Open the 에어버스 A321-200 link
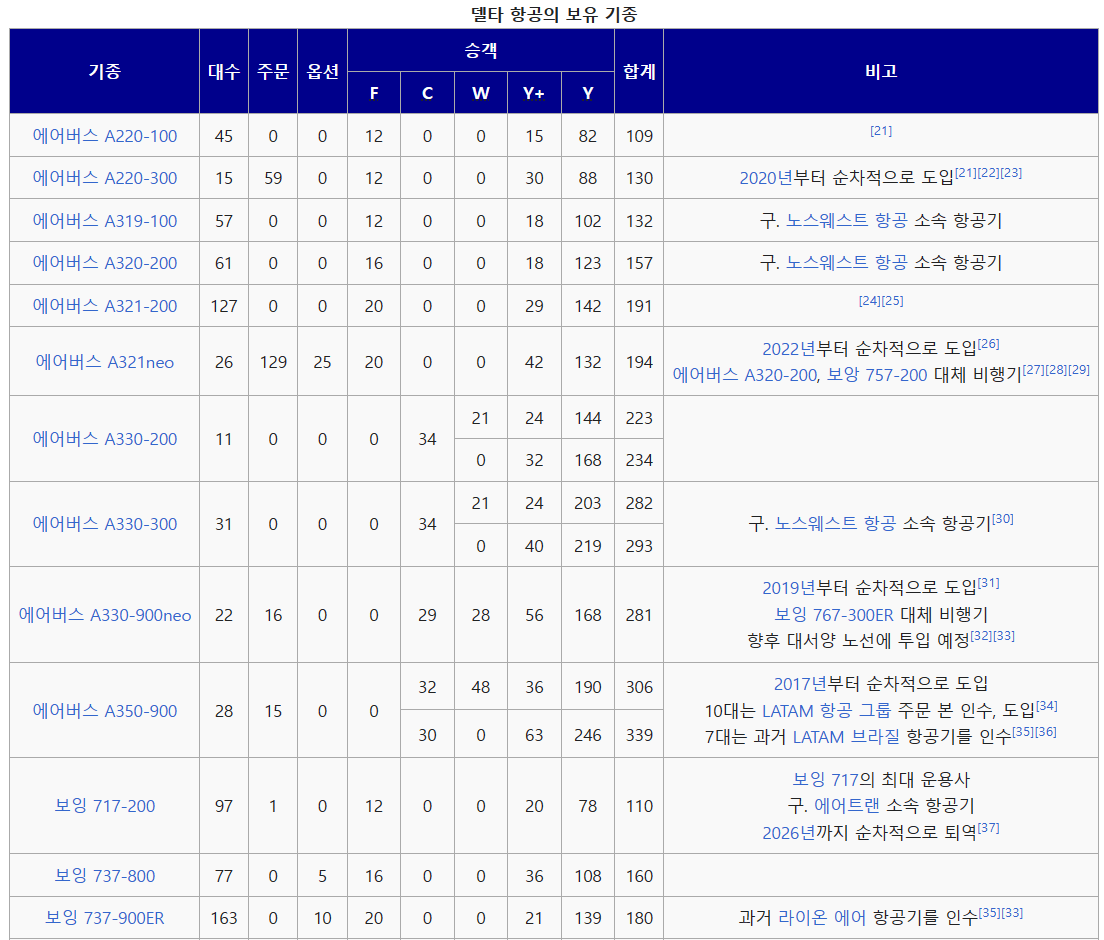Viewport: 1104px width, 940px height. (x=105, y=306)
